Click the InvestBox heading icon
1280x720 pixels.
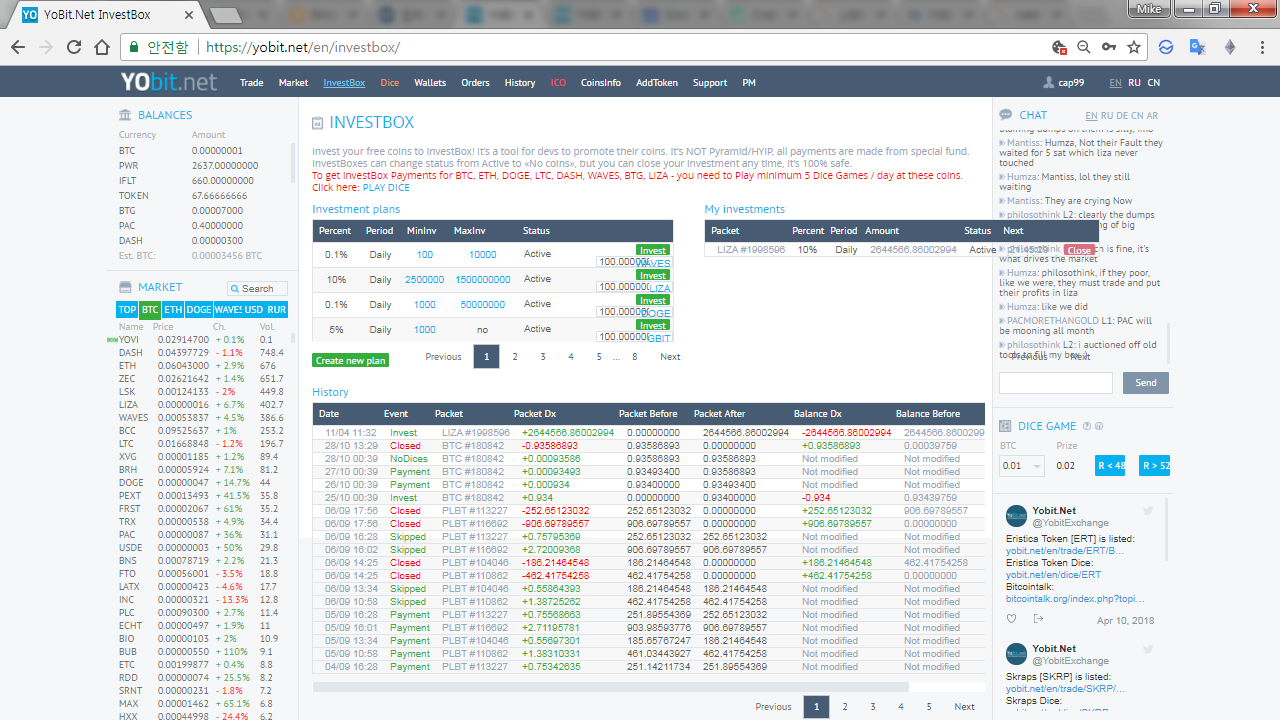tap(318, 123)
